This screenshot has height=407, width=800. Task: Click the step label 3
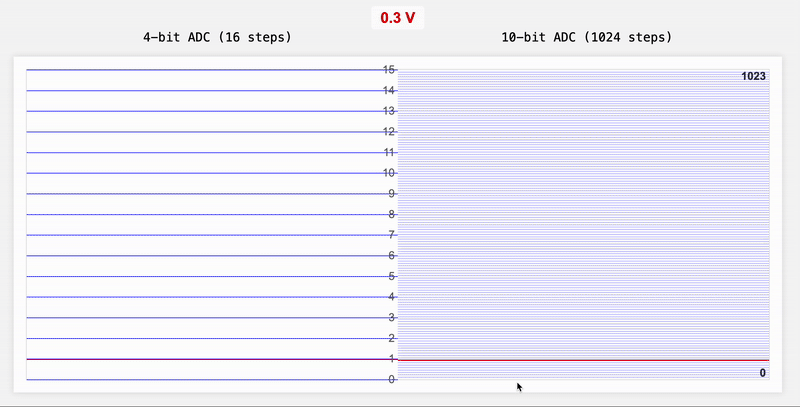coord(392,318)
